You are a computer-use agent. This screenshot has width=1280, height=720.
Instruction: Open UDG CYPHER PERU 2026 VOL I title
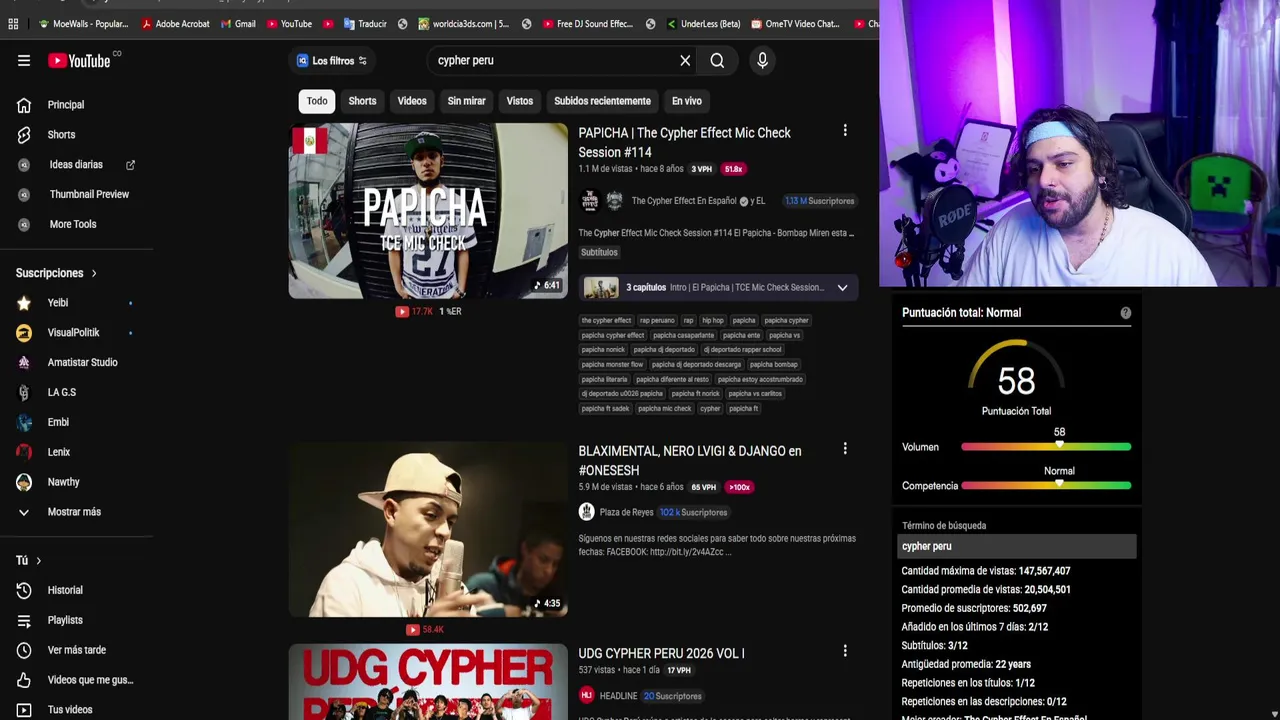[x=661, y=654]
